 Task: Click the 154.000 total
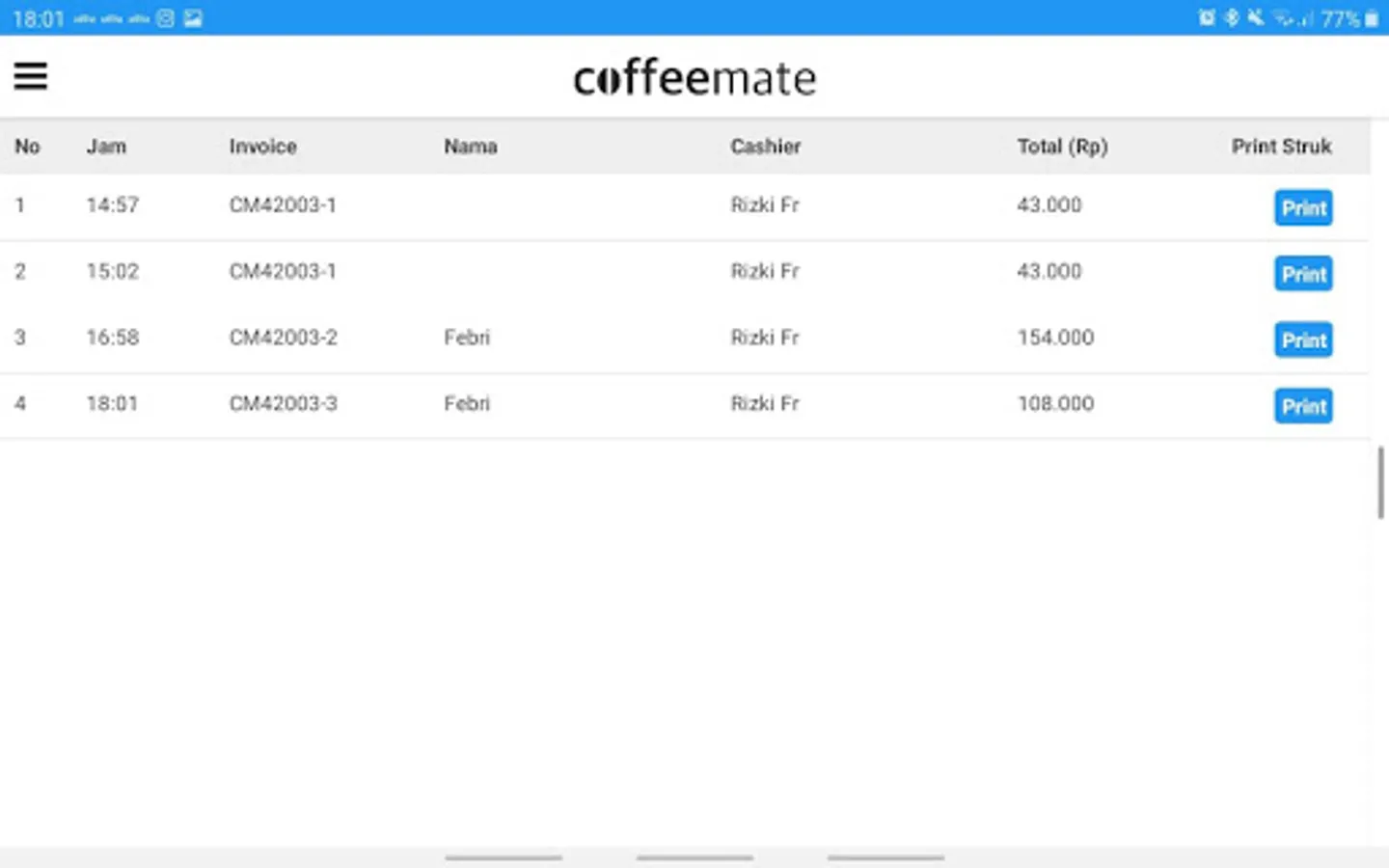pos(1055,338)
